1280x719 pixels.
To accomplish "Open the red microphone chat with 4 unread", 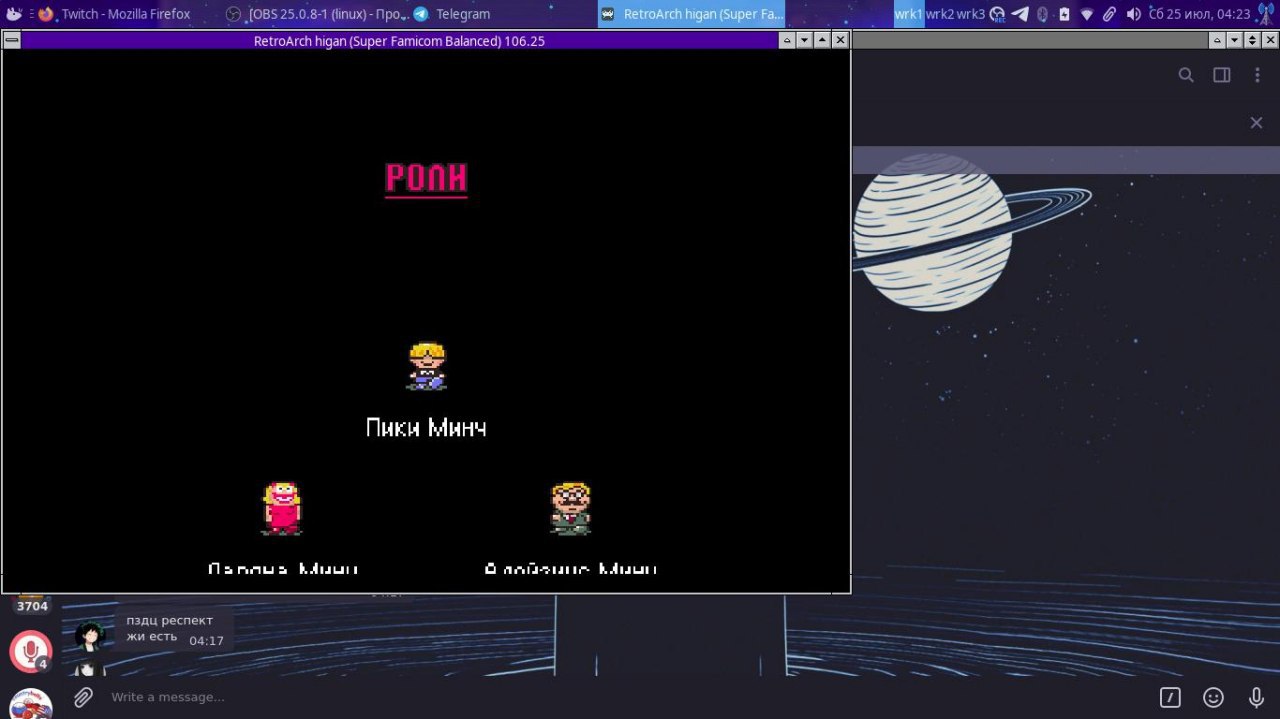I will pos(30,651).
